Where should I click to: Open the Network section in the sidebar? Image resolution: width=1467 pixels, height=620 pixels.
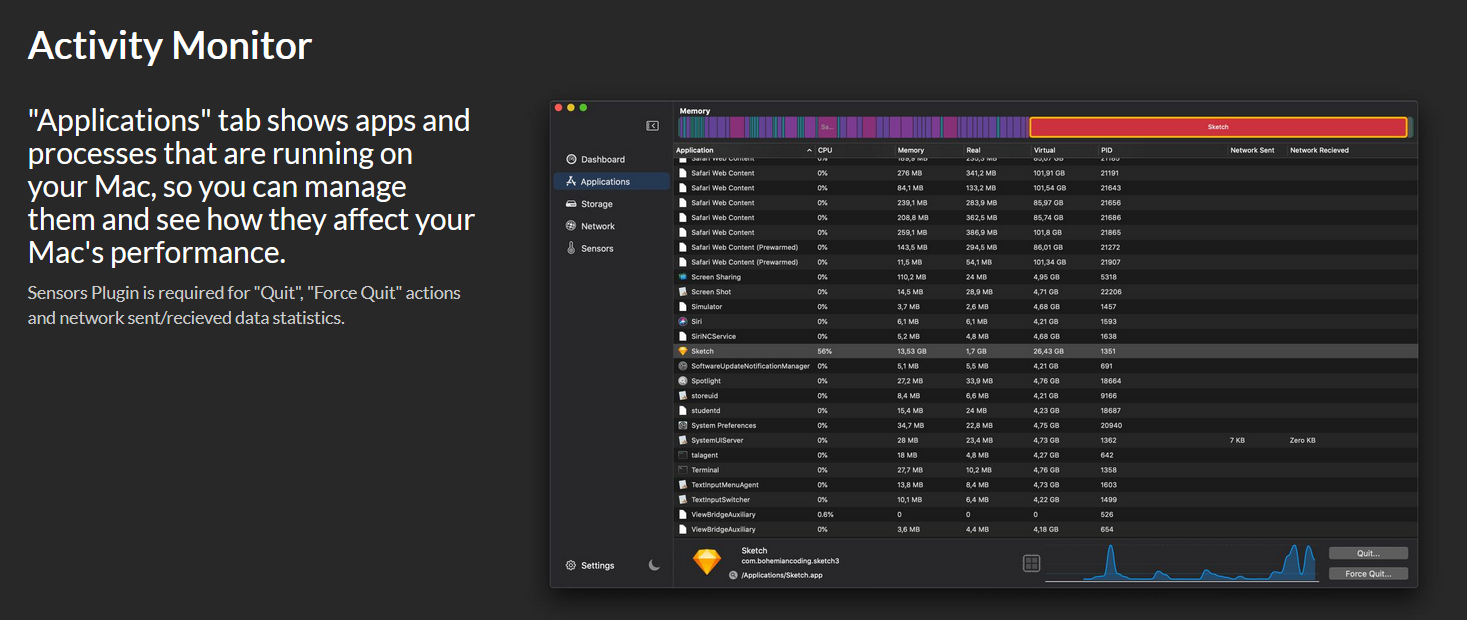612,226
